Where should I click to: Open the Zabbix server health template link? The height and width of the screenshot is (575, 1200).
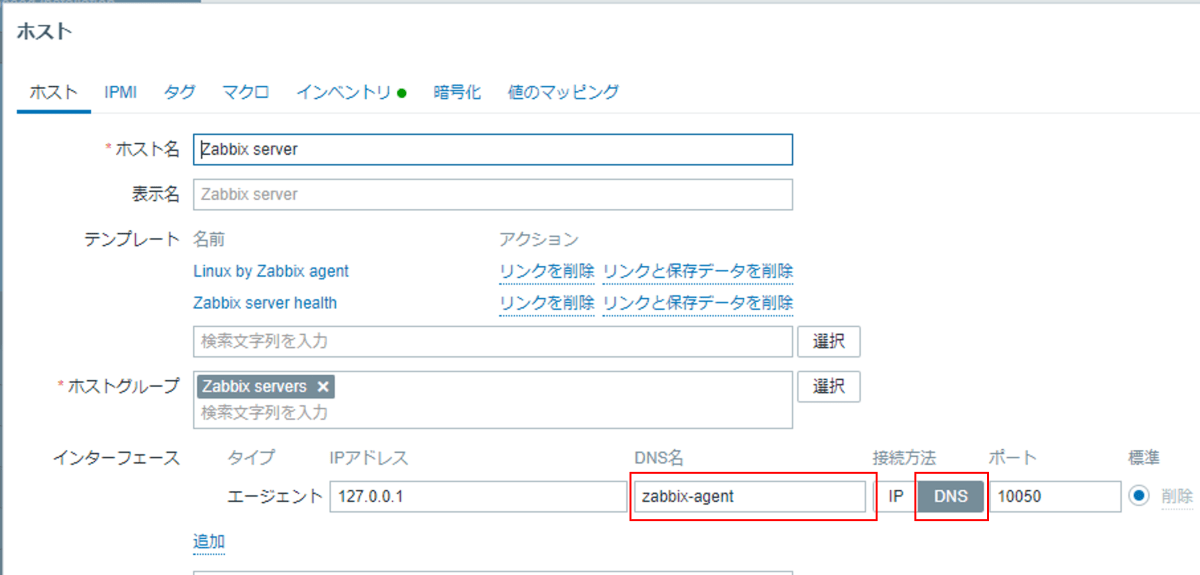265,302
